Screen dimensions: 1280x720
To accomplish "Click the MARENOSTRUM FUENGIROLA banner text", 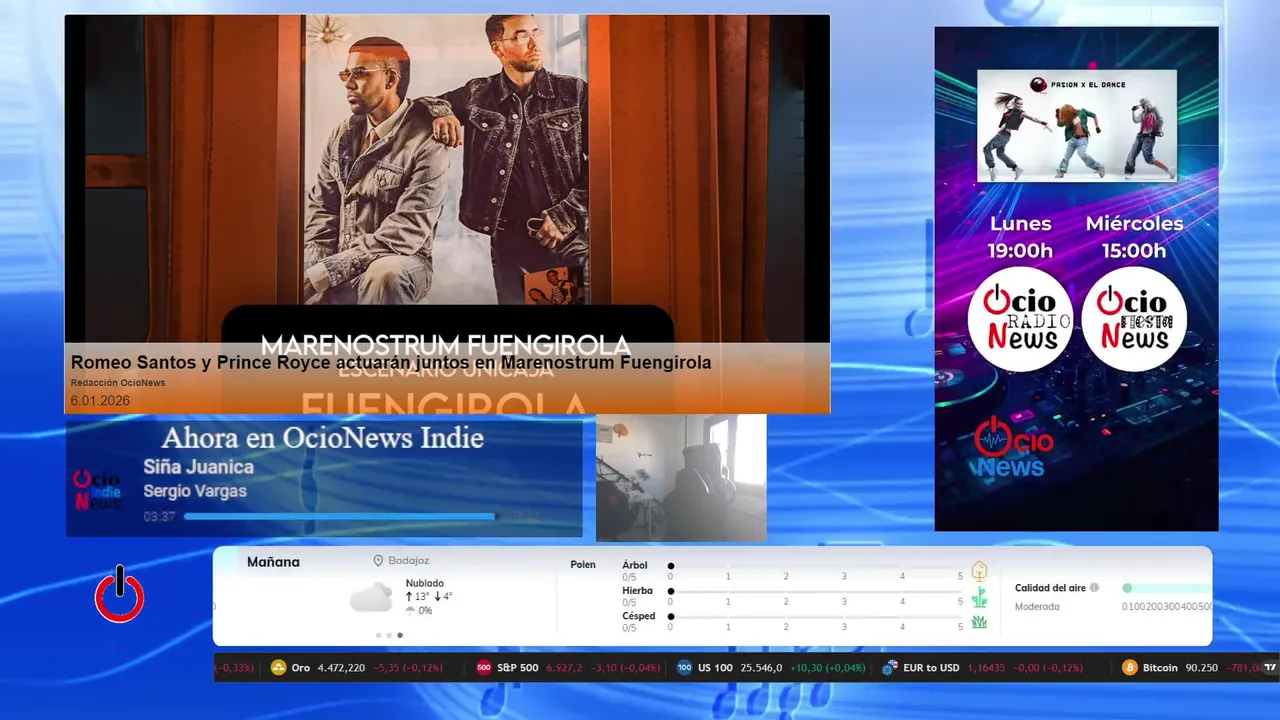I will point(445,345).
